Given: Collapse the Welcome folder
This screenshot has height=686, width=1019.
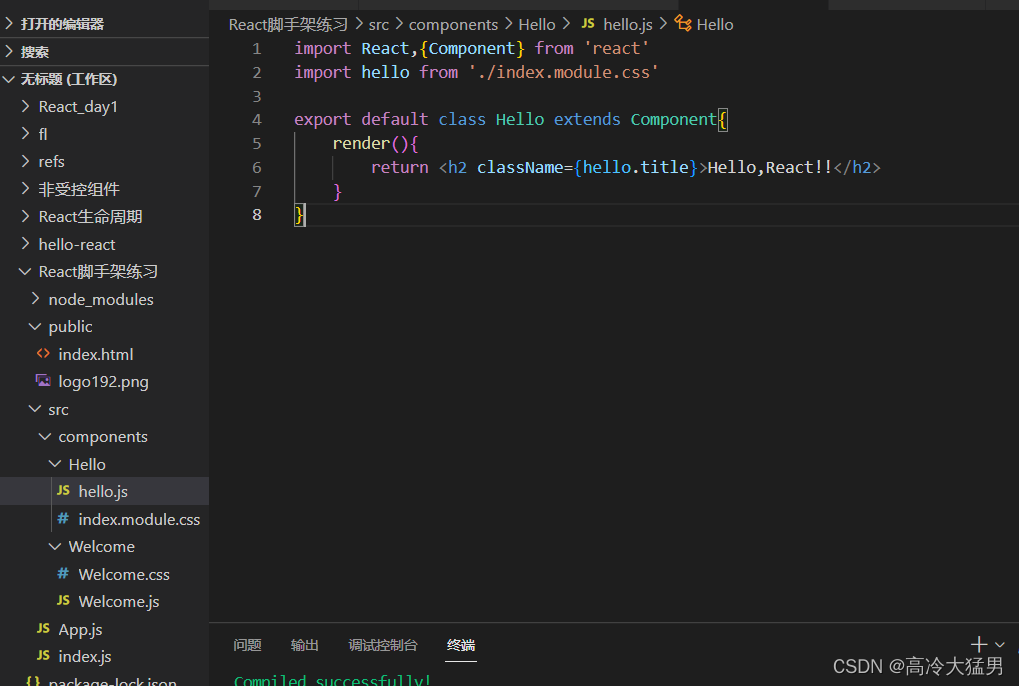Looking at the screenshot, I should (x=55, y=546).
